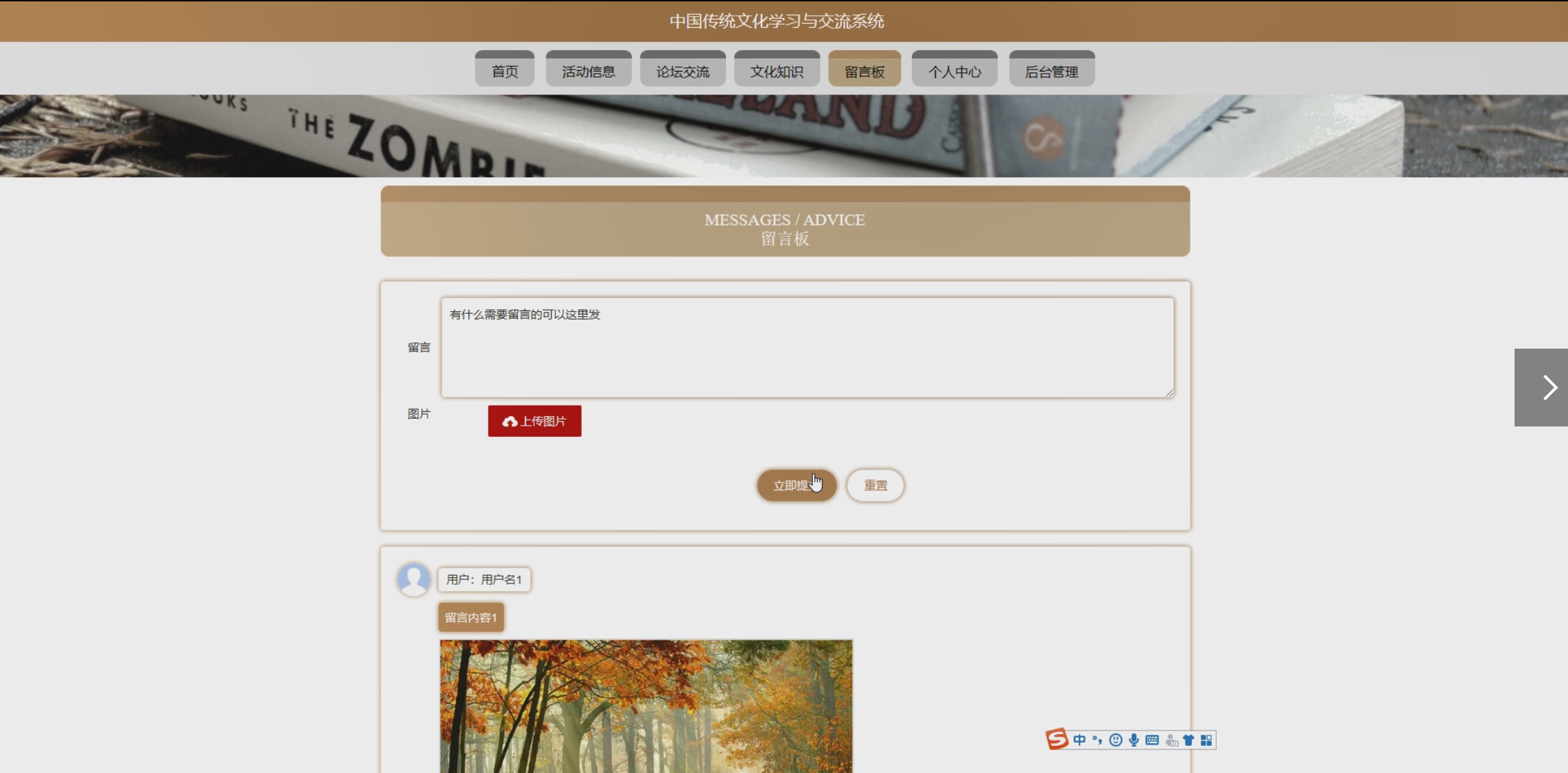Click the Sogou skin t-shirt icon
Image resolution: width=1568 pixels, height=773 pixels.
tap(1188, 740)
